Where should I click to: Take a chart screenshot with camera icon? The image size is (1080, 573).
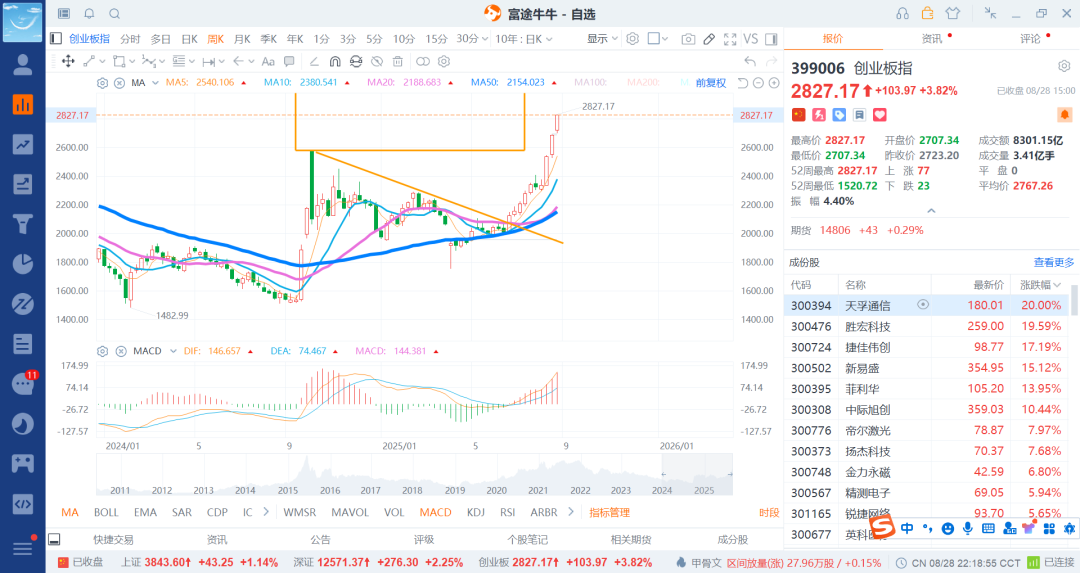688,39
